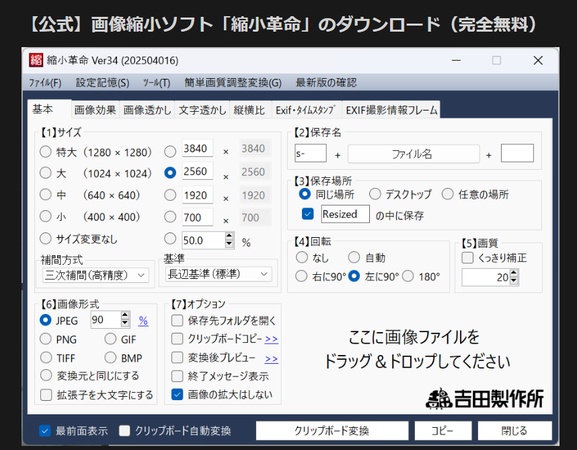
Task: Click the 閉じる button
Action: pyautogui.click(x=514, y=430)
